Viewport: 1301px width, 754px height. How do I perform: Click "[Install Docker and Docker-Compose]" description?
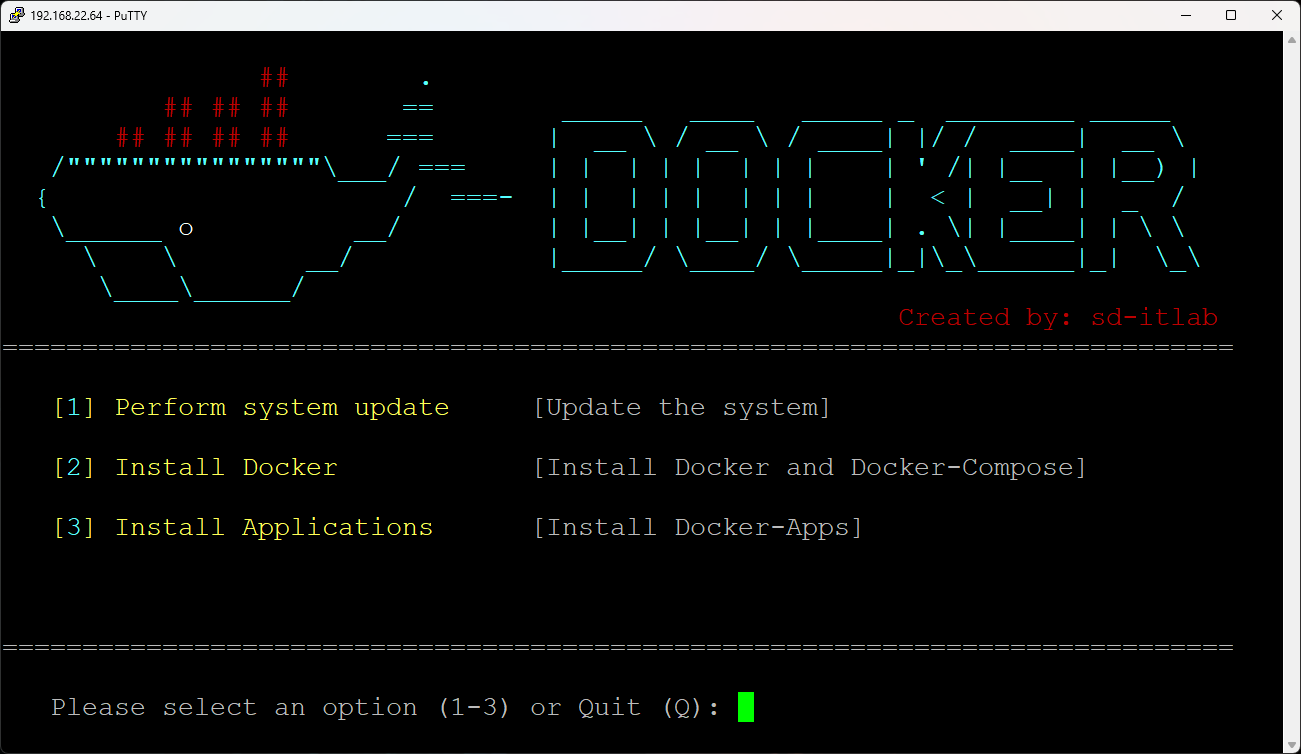pos(810,468)
